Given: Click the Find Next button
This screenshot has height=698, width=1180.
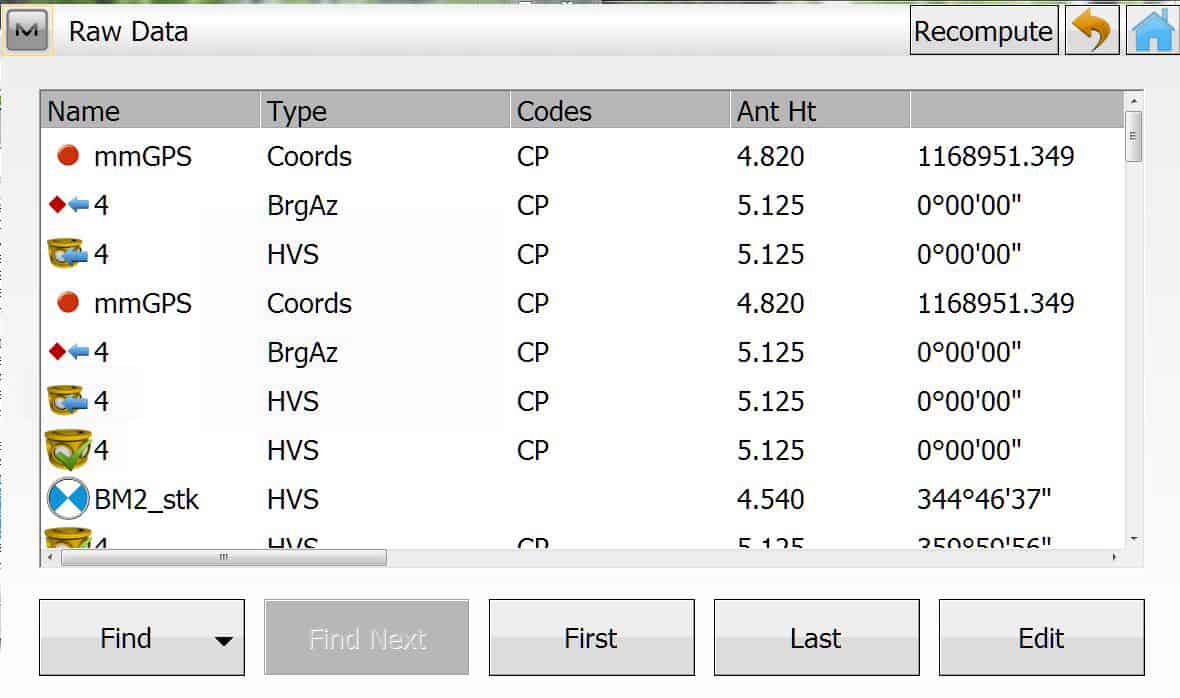Looking at the screenshot, I should pyautogui.click(x=366, y=638).
